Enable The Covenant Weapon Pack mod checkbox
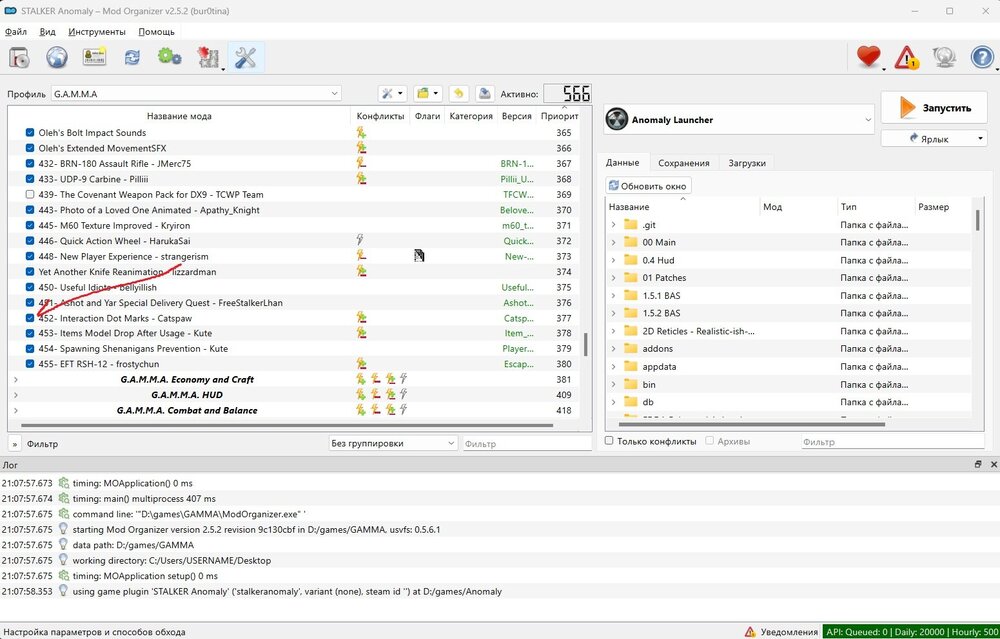Image resolution: width=1000 pixels, height=639 pixels. coord(30,195)
